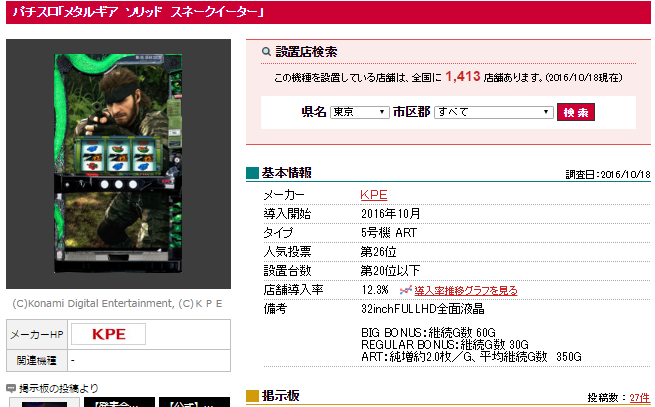
Task: Click the ART:純増約2.0枚/G line
Action: (471, 357)
